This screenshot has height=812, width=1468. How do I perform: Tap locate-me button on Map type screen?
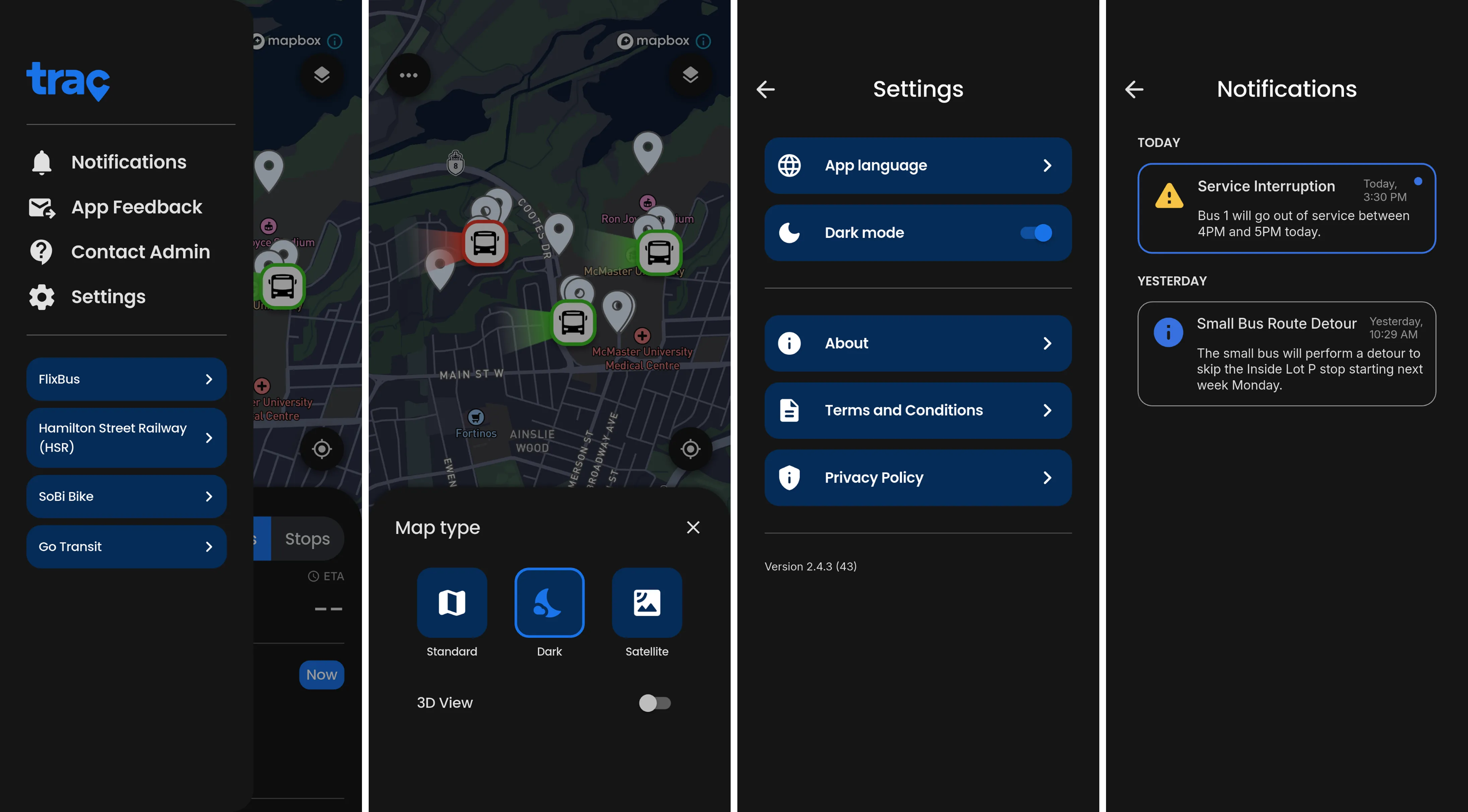click(x=690, y=449)
